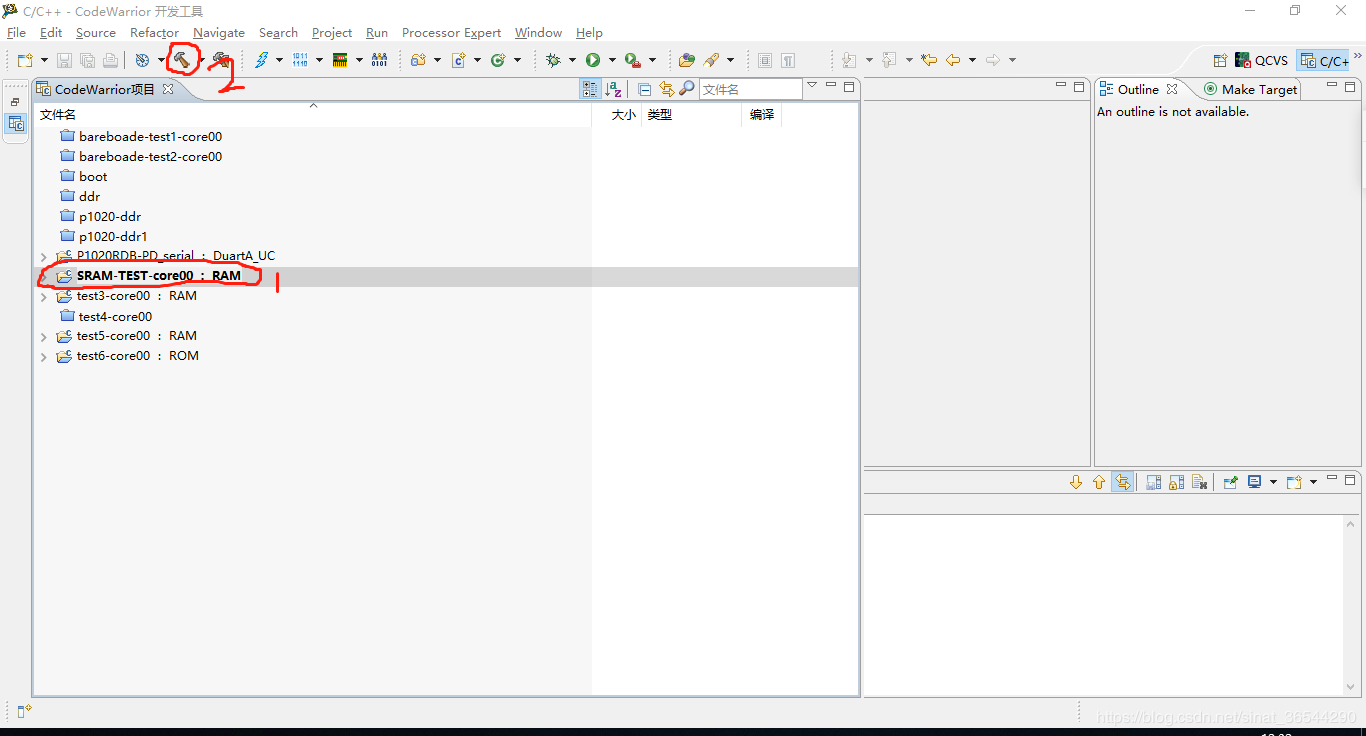Toggle the Link with Editor arrows
The width and height of the screenshot is (1366, 736).
pos(666,89)
